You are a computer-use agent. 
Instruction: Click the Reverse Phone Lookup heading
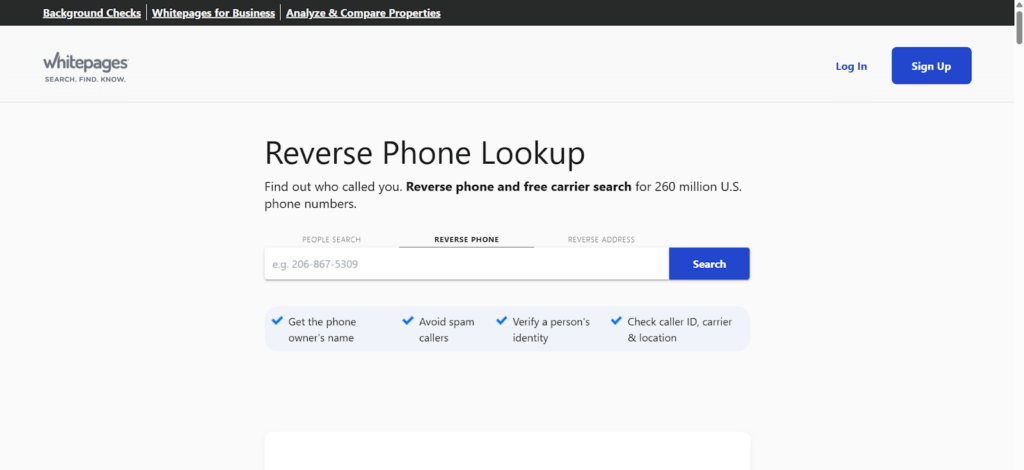point(424,153)
